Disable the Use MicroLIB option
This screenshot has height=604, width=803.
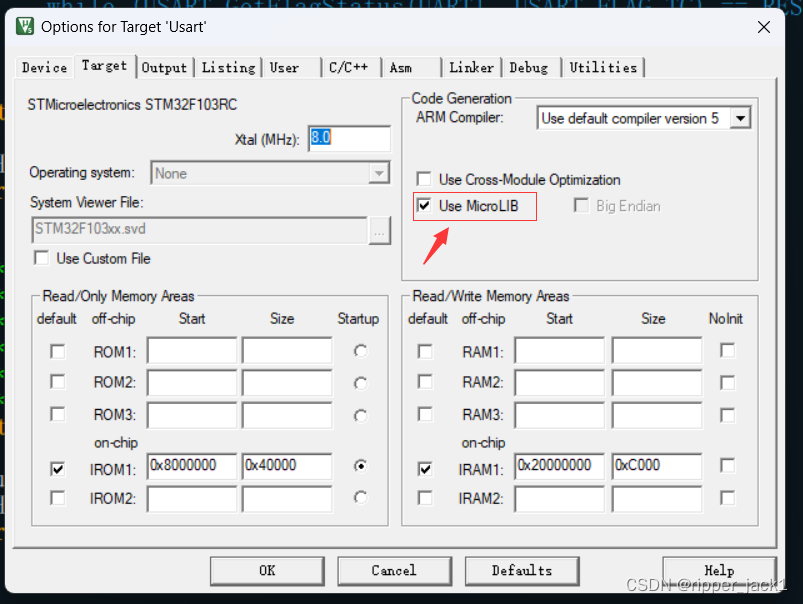[423, 205]
